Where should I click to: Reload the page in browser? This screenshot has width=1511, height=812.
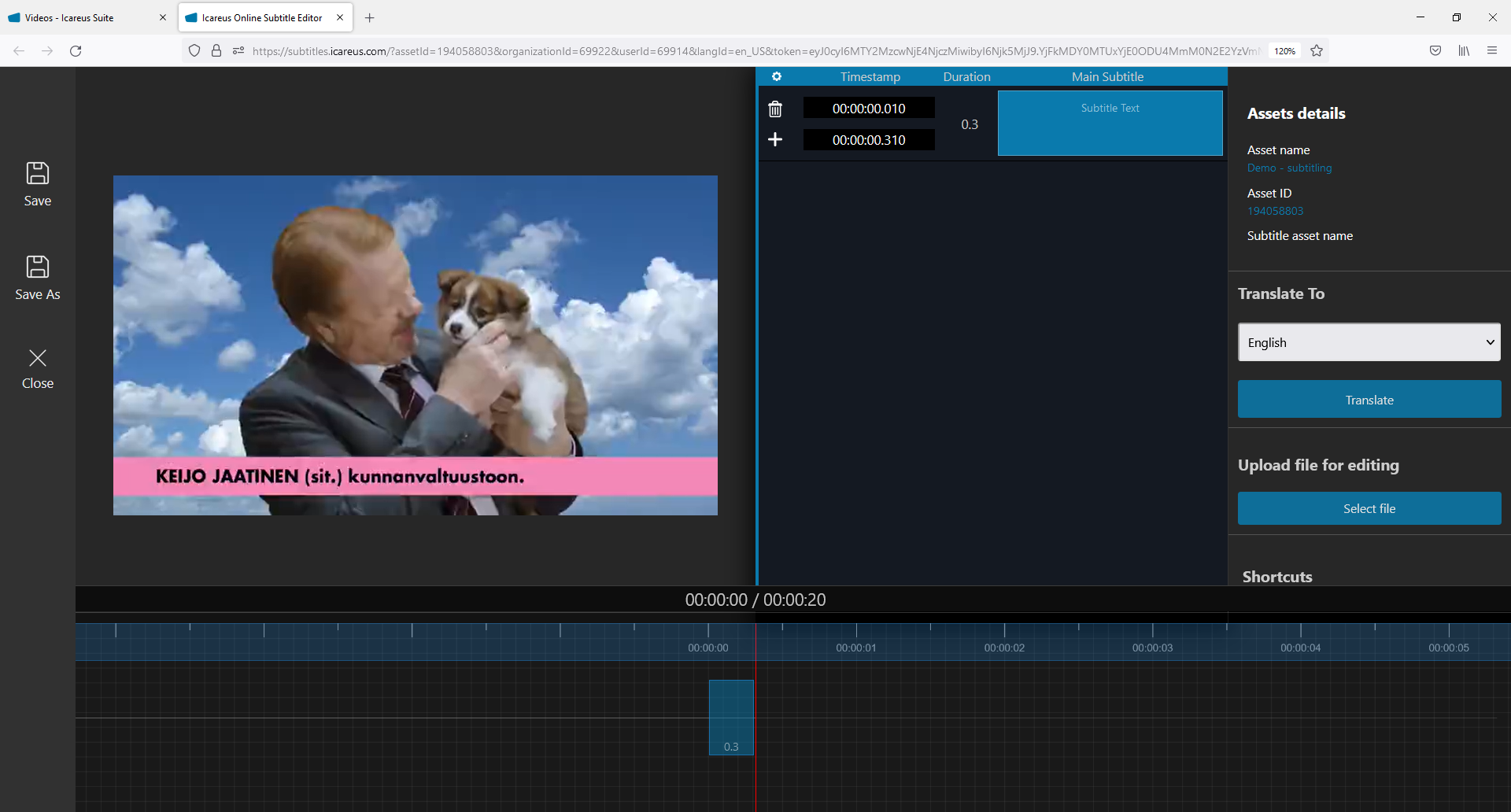point(76,51)
